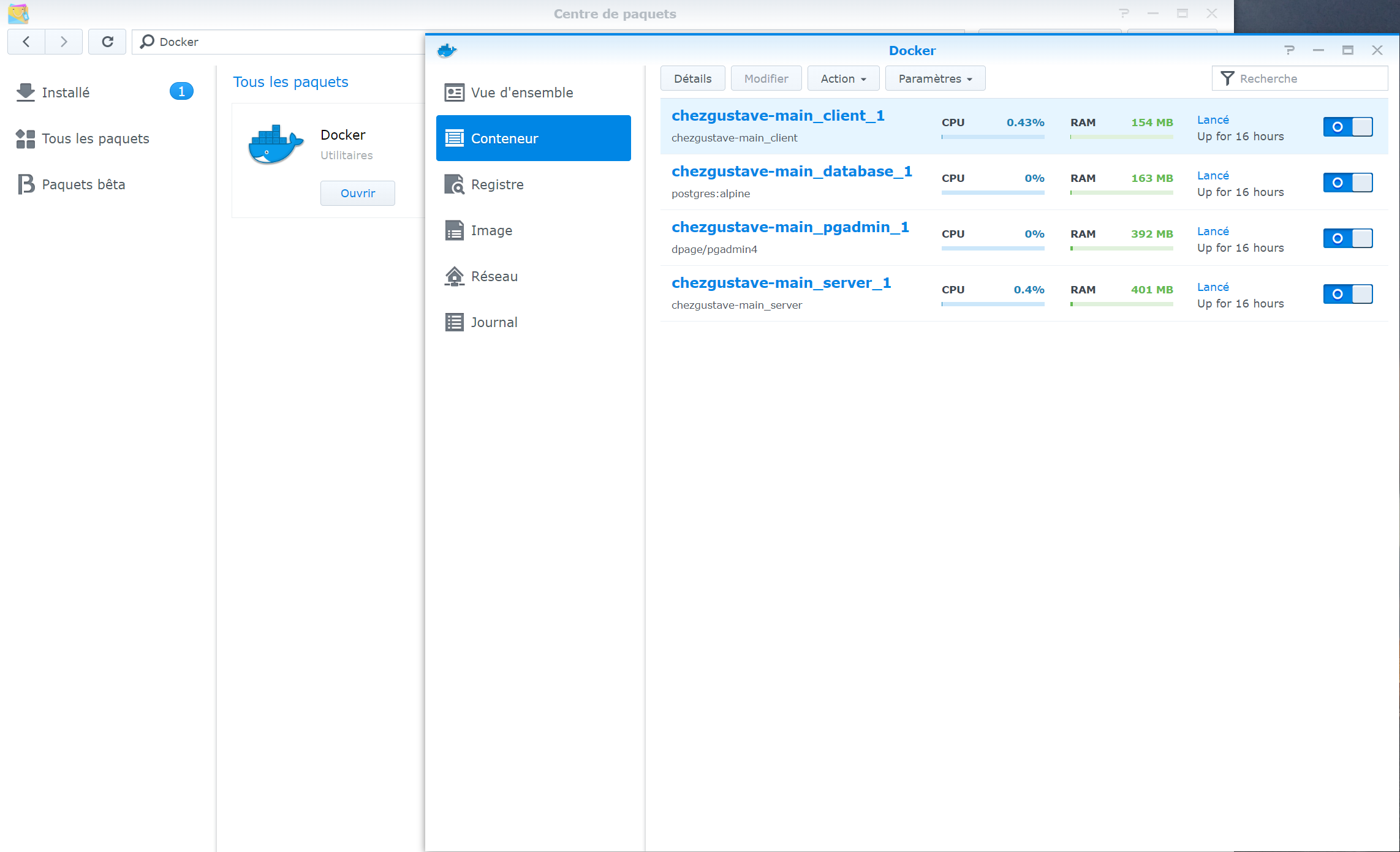Click the Détails button

[x=692, y=78]
